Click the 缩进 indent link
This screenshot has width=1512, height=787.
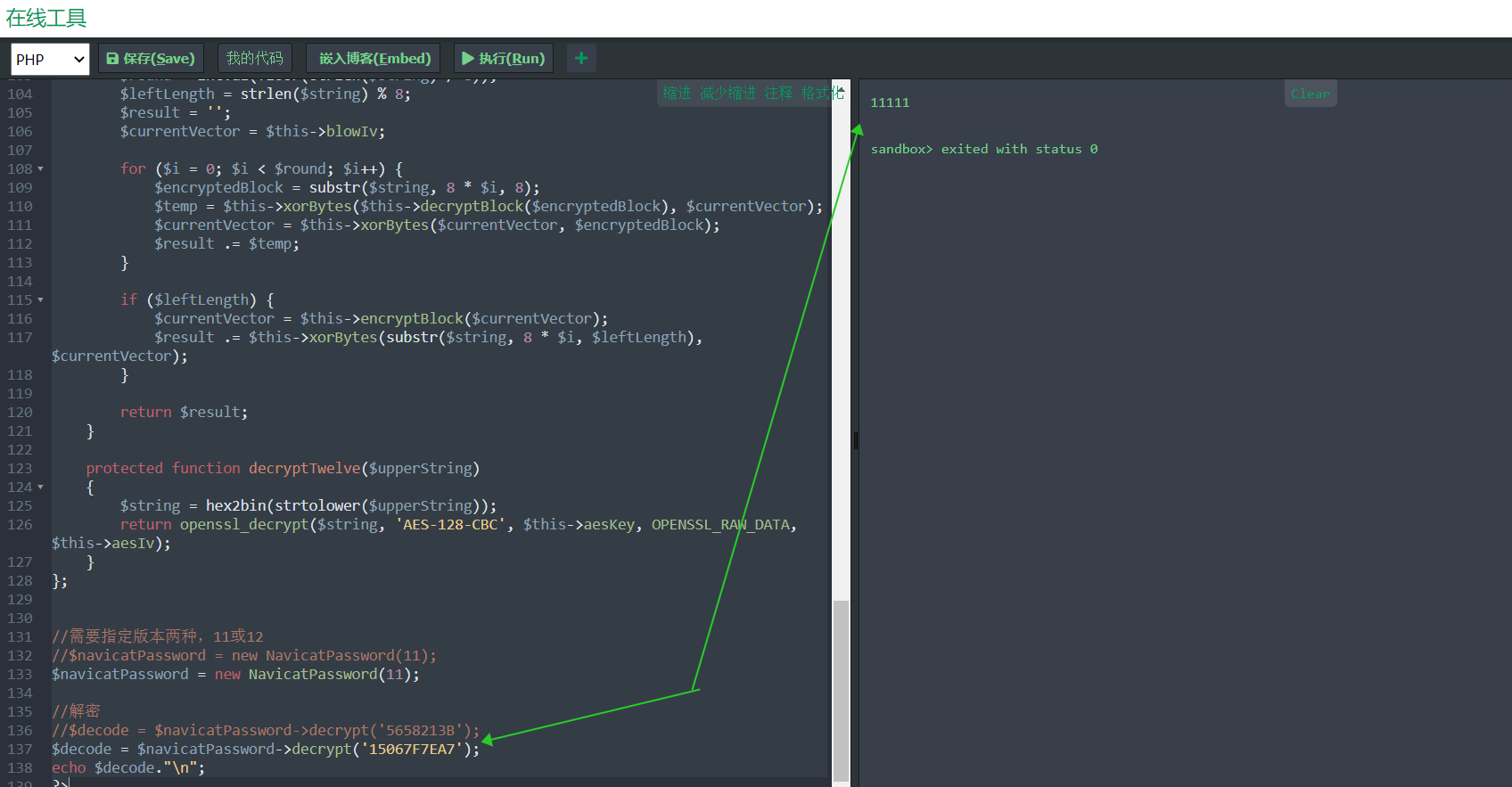(677, 93)
